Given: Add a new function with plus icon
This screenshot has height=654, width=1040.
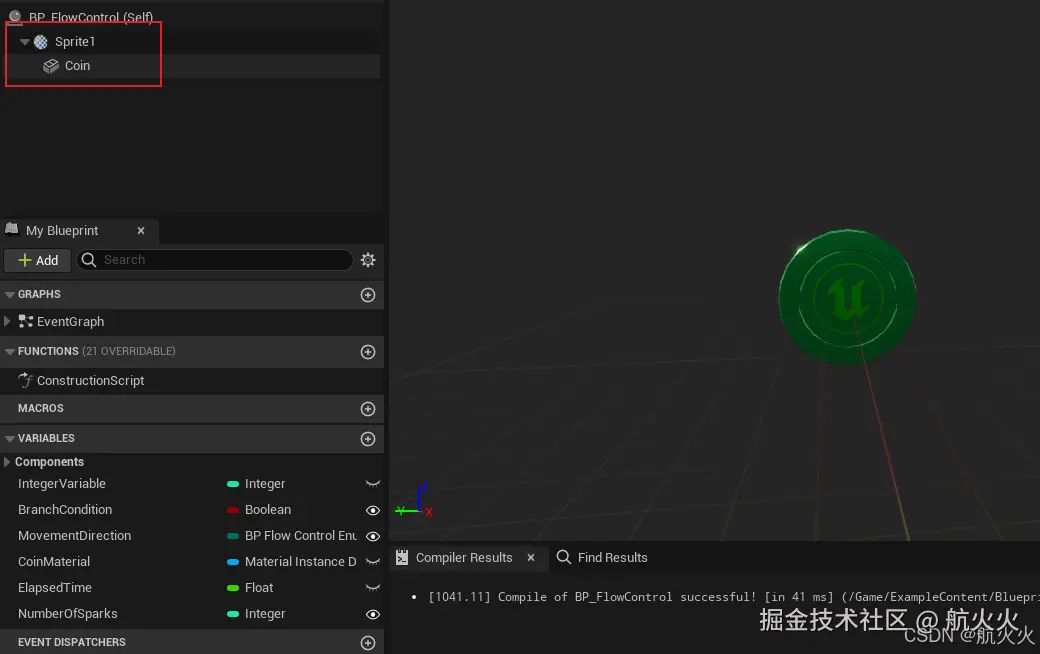Looking at the screenshot, I should [368, 352].
